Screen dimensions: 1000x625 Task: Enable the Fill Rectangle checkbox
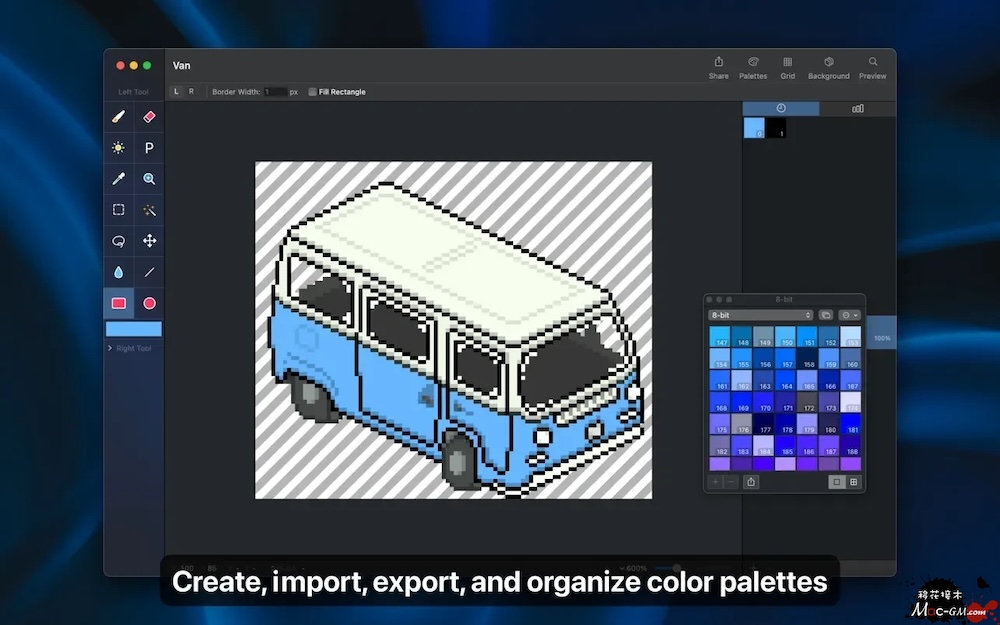(312, 92)
